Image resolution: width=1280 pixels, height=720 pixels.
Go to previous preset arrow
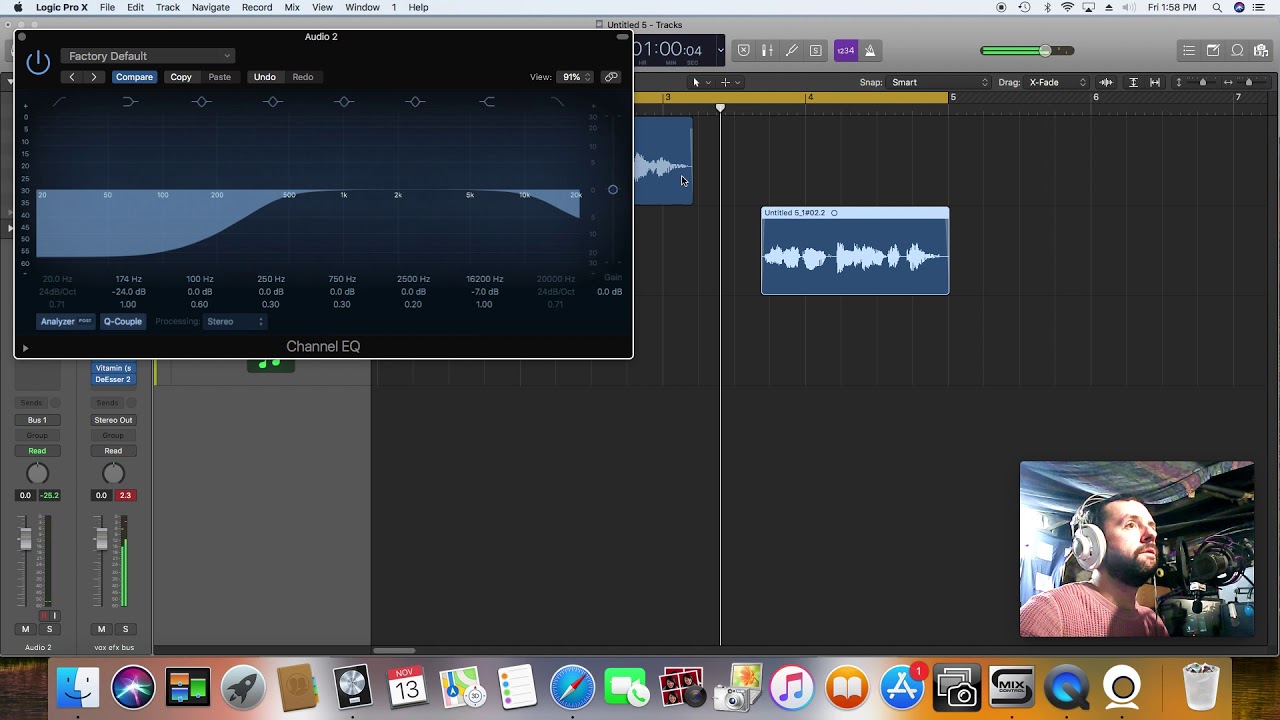click(x=71, y=77)
